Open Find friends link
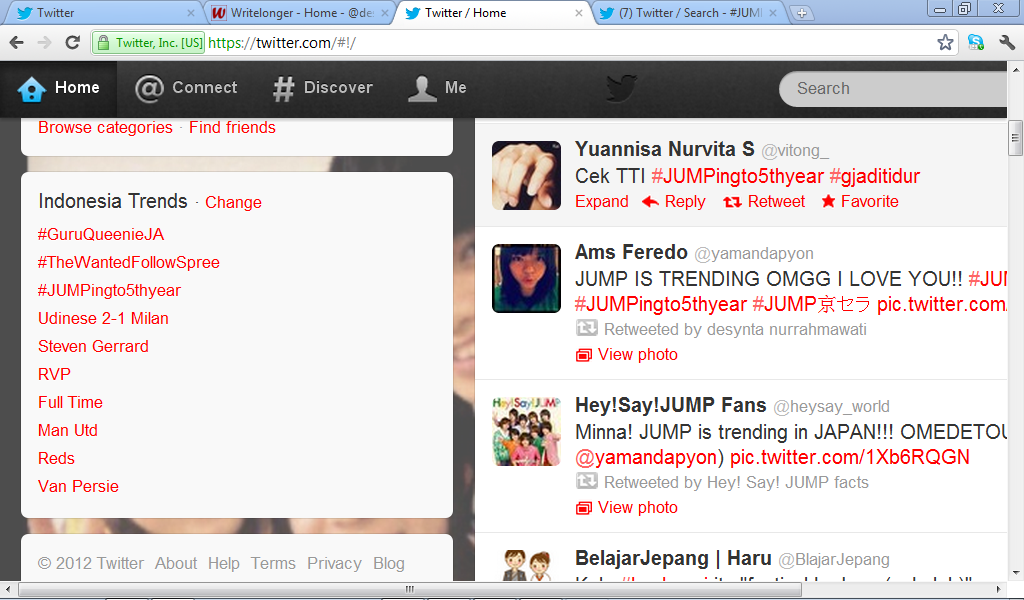Image resolution: width=1024 pixels, height=600 pixels. 232,127
